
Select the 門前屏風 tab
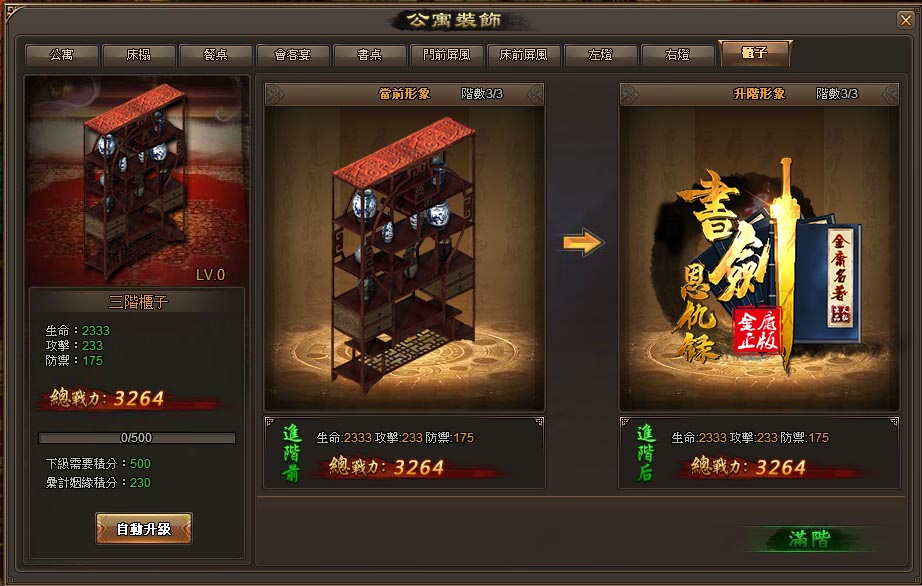(x=447, y=55)
